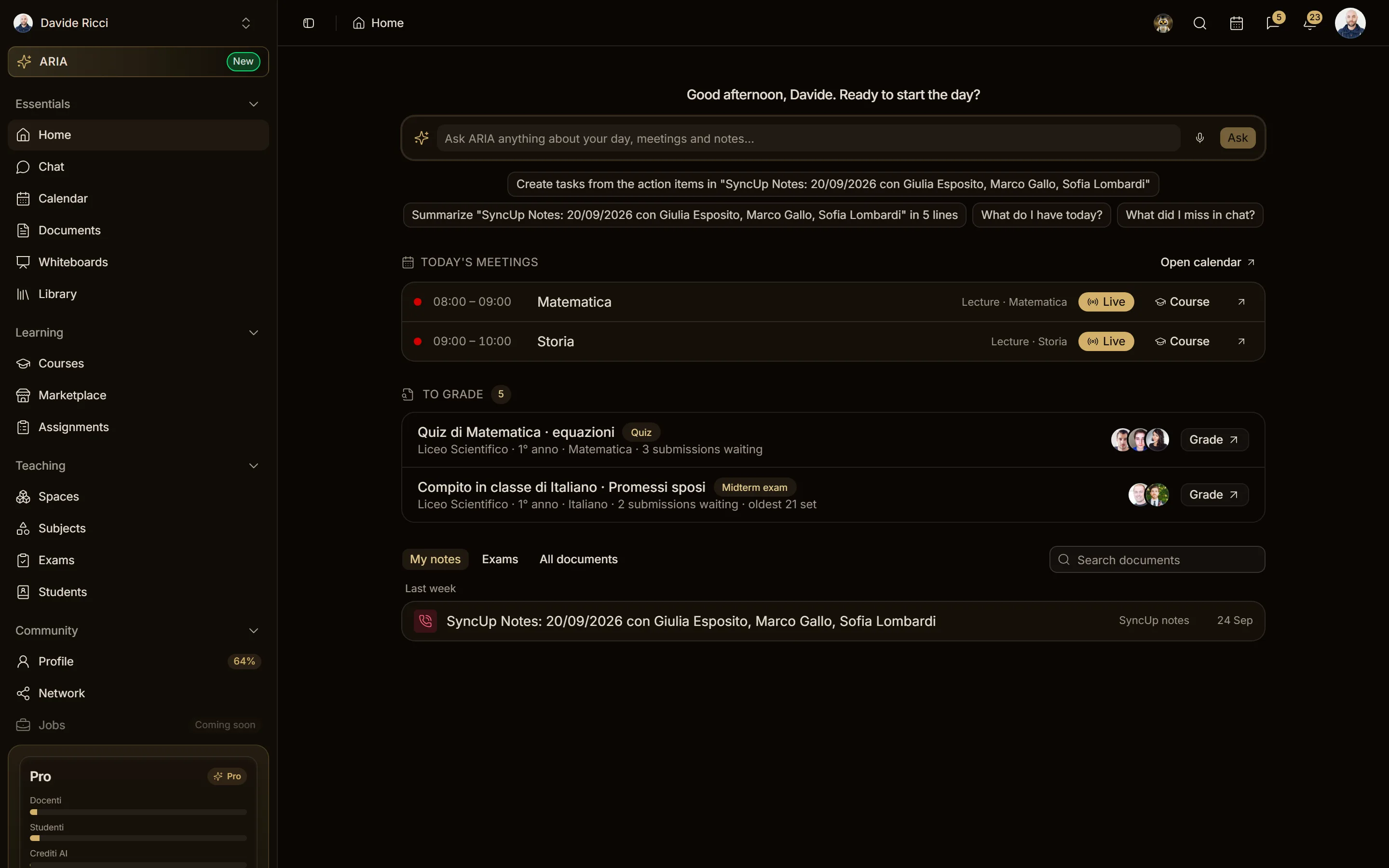Focus the Ask ARIA input field
Image resolution: width=1389 pixels, height=868 pixels.
[808, 138]
